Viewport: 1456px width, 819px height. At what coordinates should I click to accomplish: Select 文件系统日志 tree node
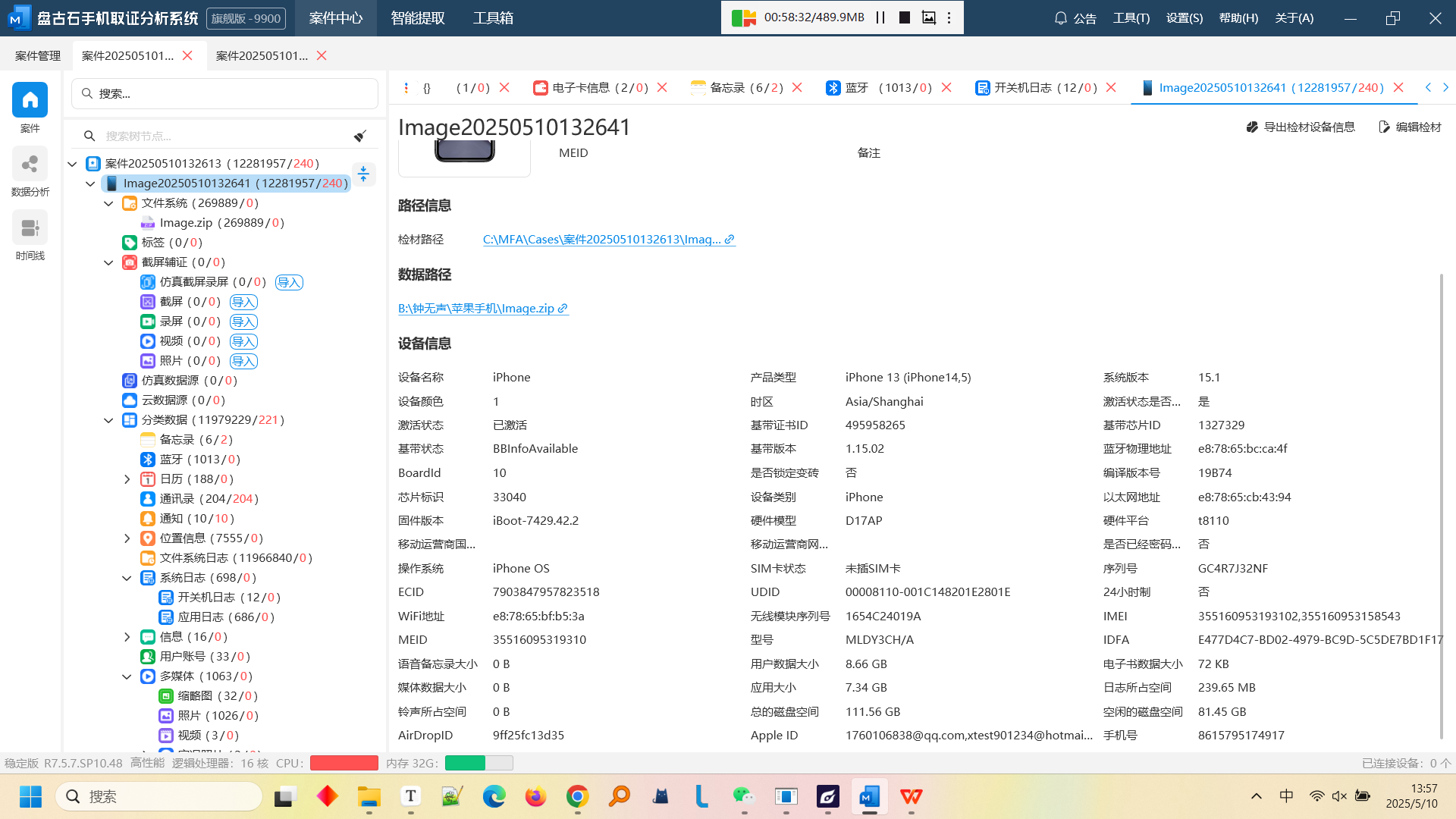click(x=226, y=558)
